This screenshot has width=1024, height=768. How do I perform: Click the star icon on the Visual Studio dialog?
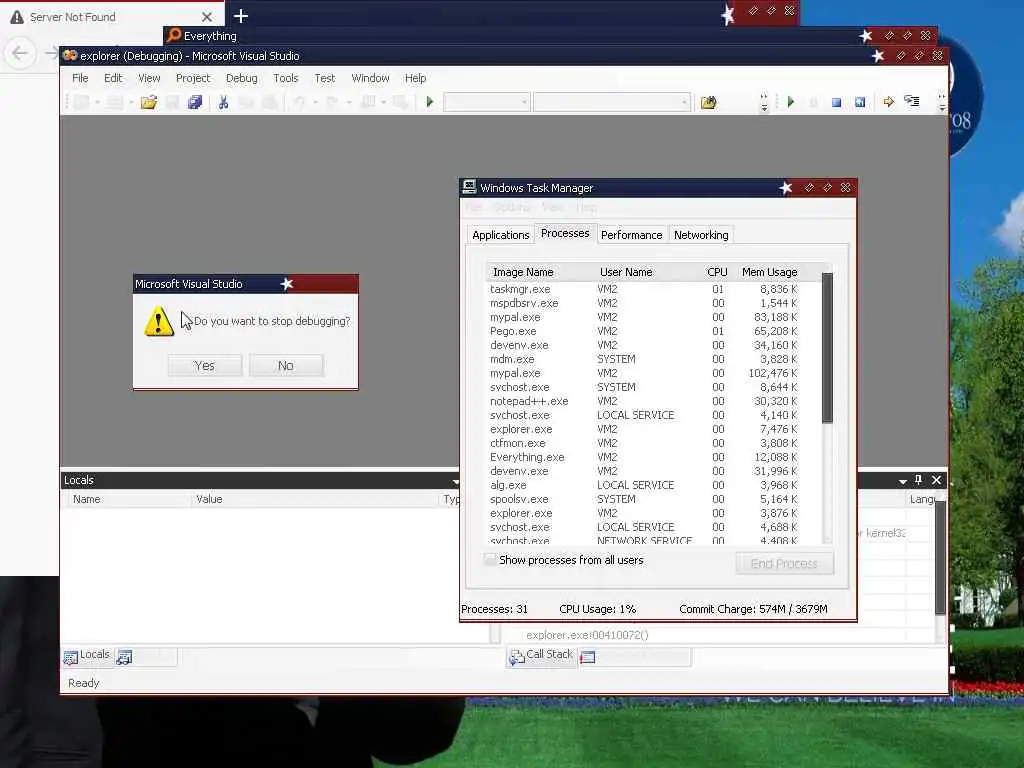[x=287, y=284]
